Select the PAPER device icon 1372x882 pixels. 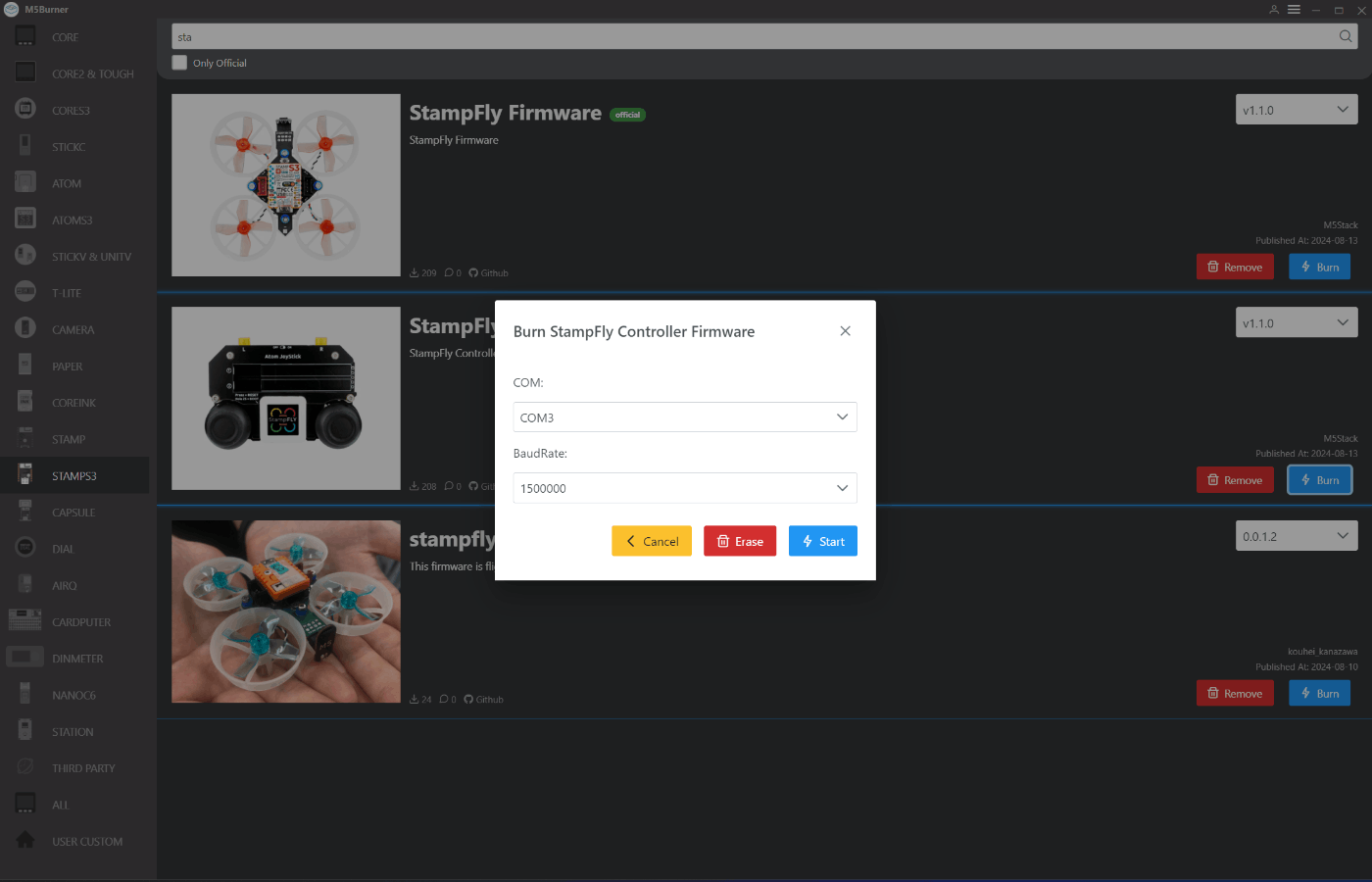tap(25, 365)
